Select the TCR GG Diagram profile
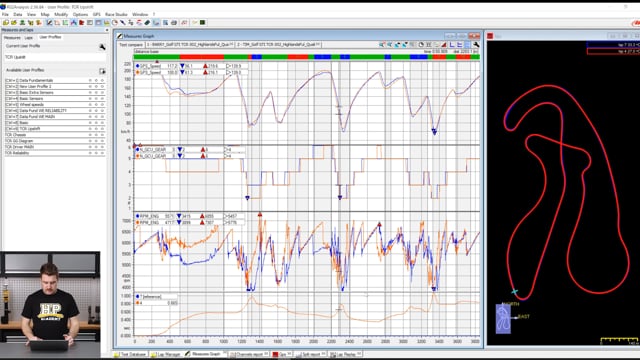The height and width of the screenshot is (360, 640). pos(54,141)
